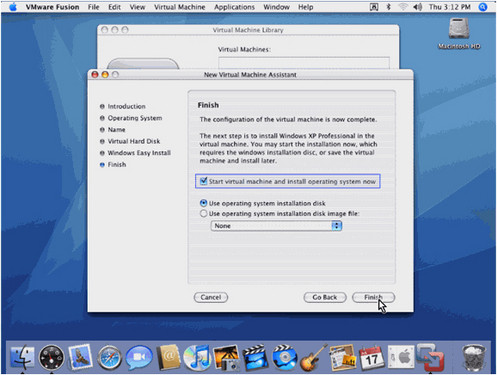Image resolution: width=497 pixels, height=375 pixels.
Task: Open iWeb icon in the dock
Action: click(342, 358)
